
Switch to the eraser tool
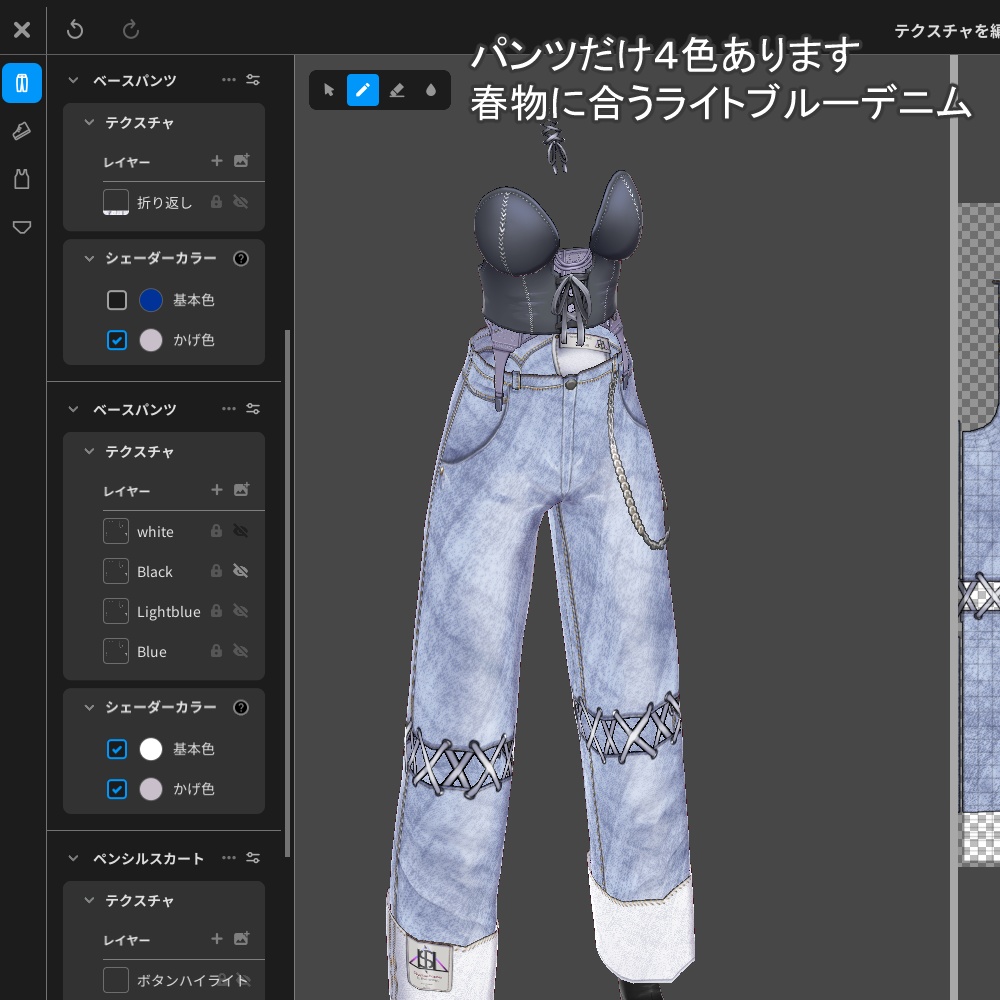(397, 89)
